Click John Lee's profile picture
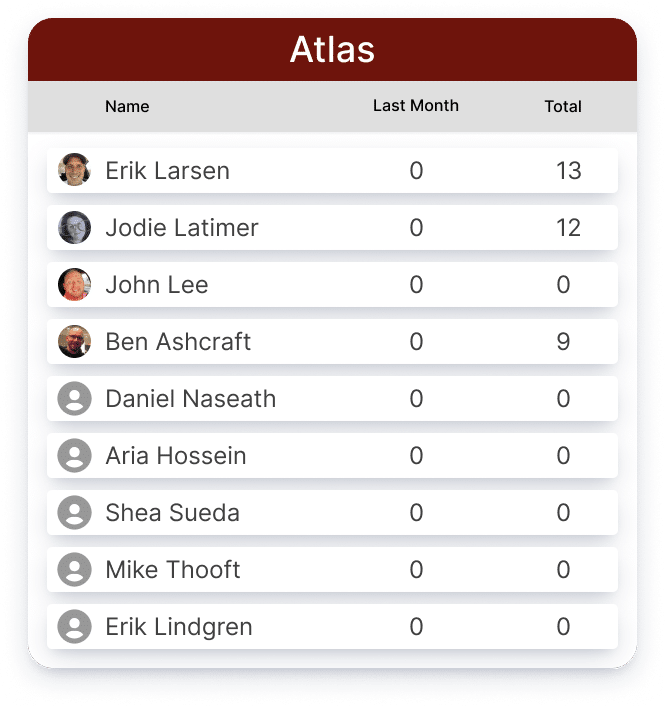The image size is (665, 706). point(74,284)
